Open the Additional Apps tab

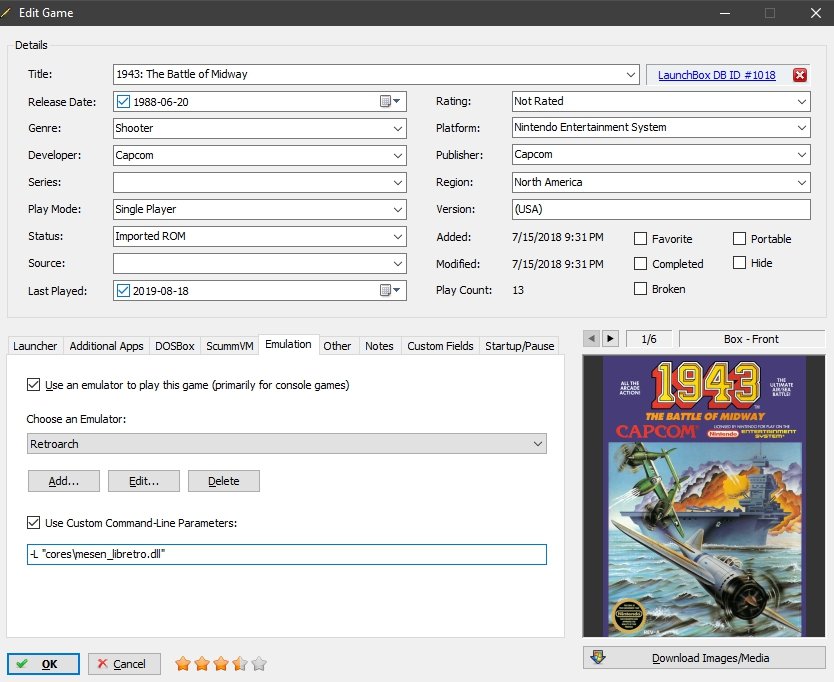click(106, 346)
